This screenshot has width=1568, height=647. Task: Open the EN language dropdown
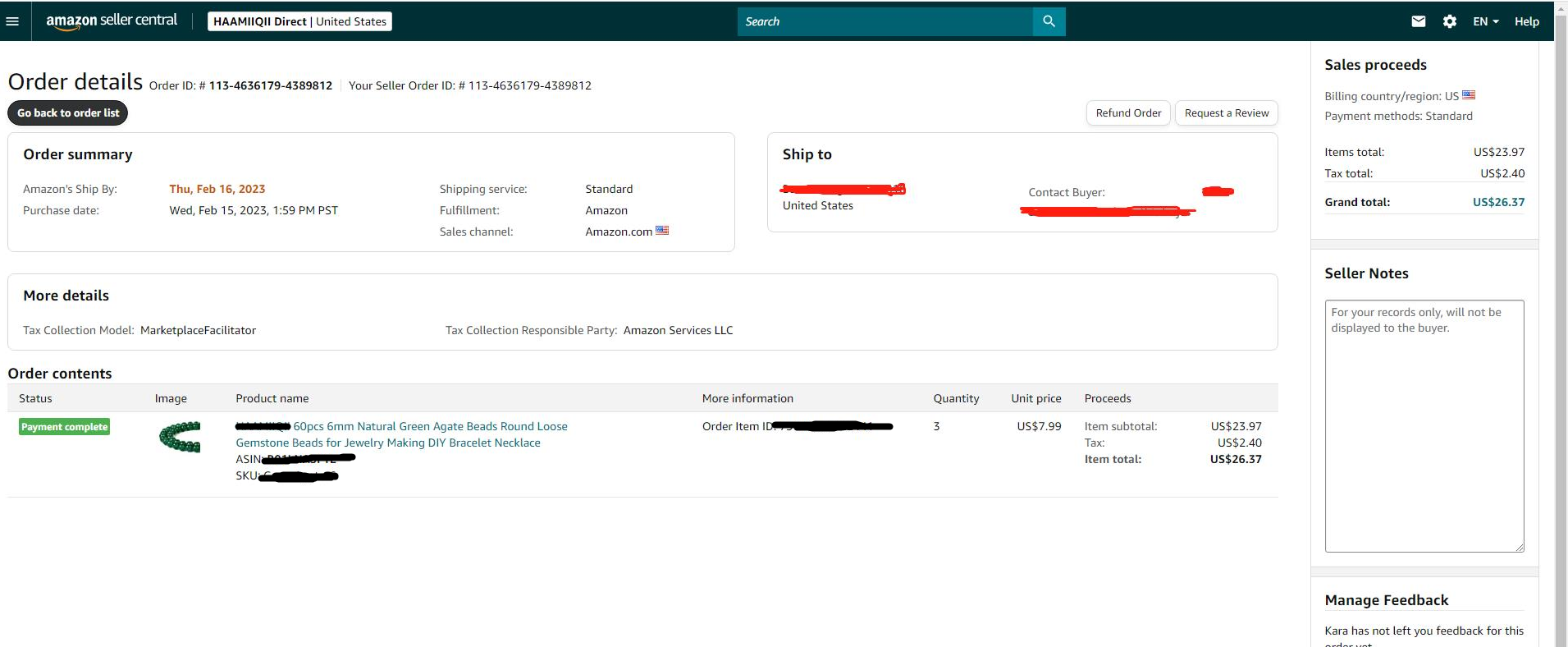pyautogui.click(x=1486, y=21)
